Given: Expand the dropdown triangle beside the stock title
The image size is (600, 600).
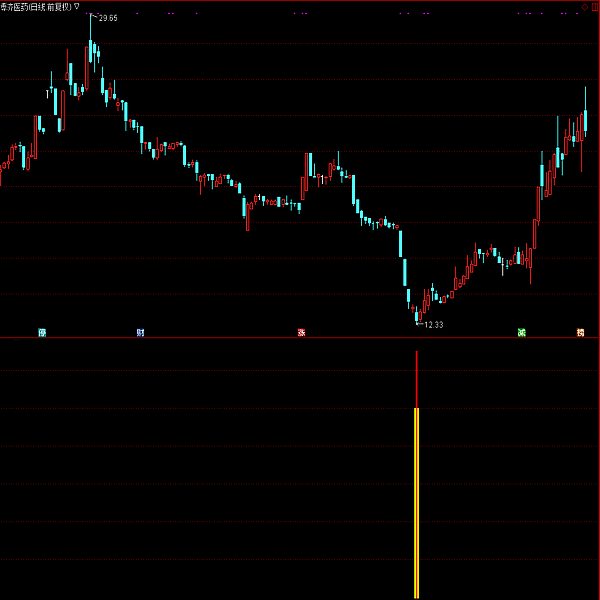Looking at the screenshot, I should click(x=77, y=6).
